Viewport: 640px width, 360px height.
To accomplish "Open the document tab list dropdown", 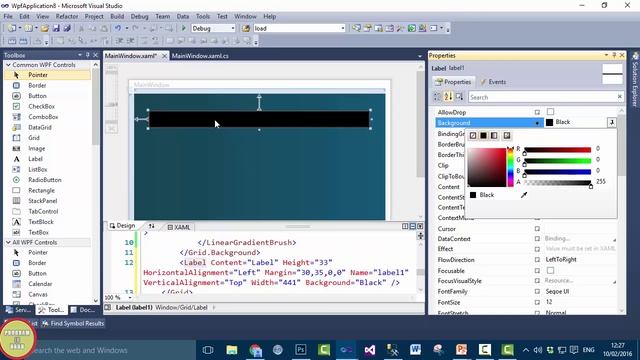I will [420, 56].
